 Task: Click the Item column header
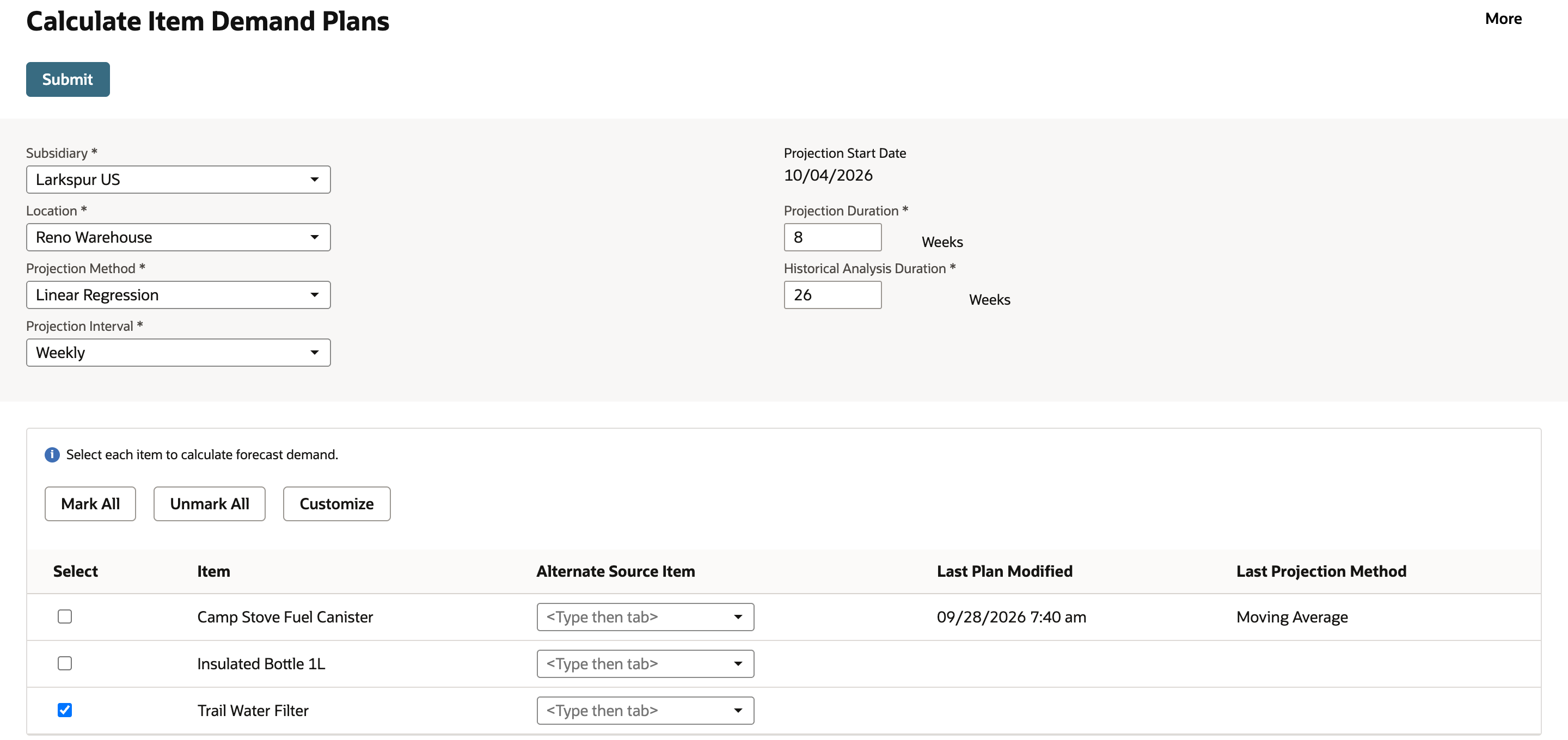pyautogui.click(x=213, y=571)
